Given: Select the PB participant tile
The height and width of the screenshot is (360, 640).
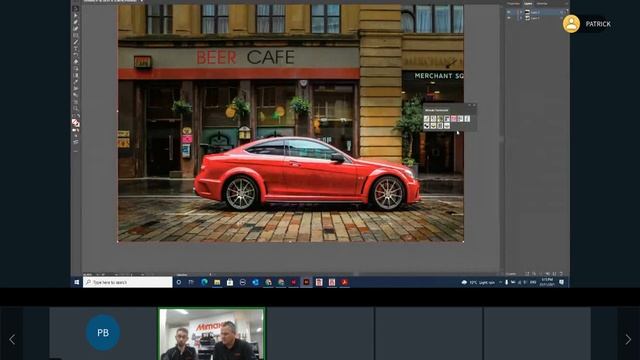Looking at the screenshot, I should [103, 333].
